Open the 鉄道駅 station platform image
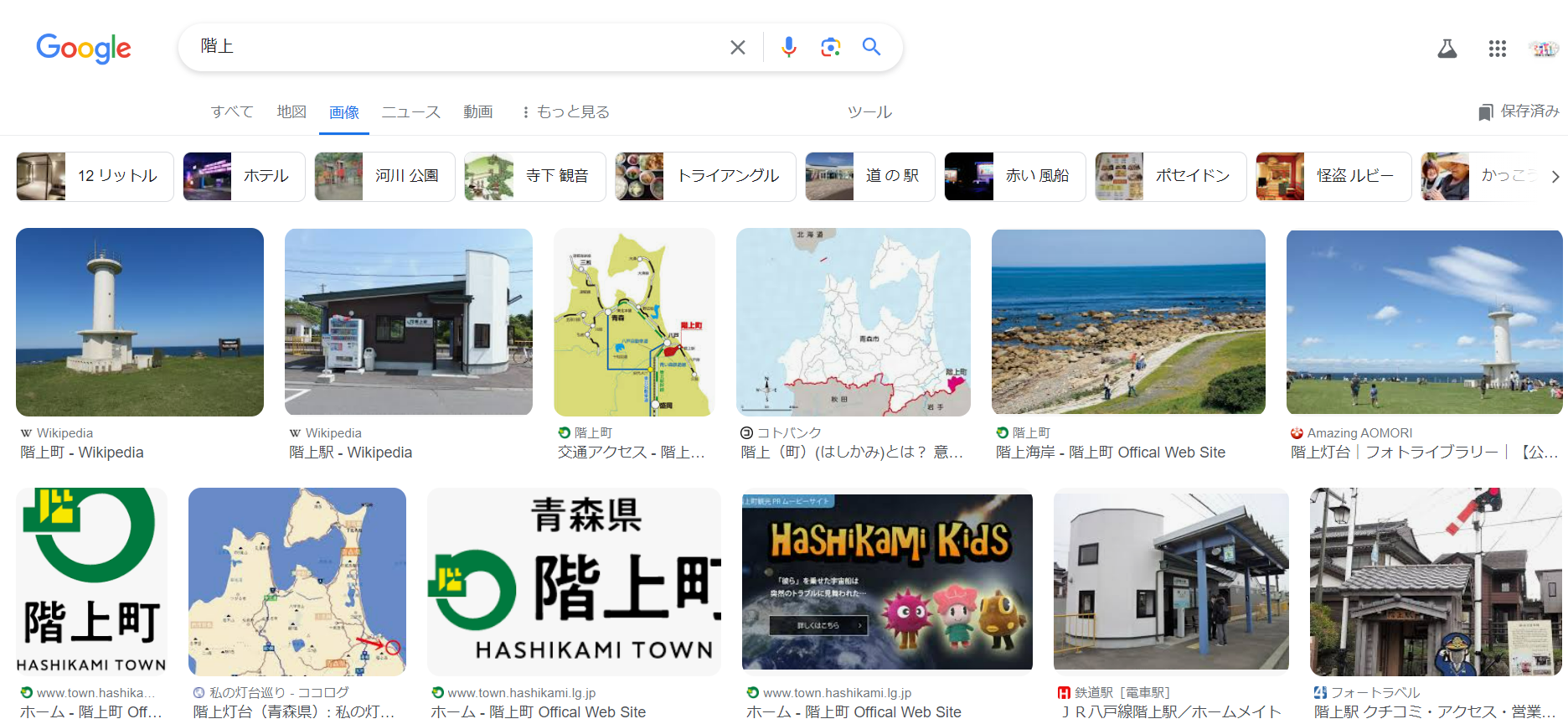Image resolution: width=1568 pixels, height=719 pixels. click(x=1171, y=582)
